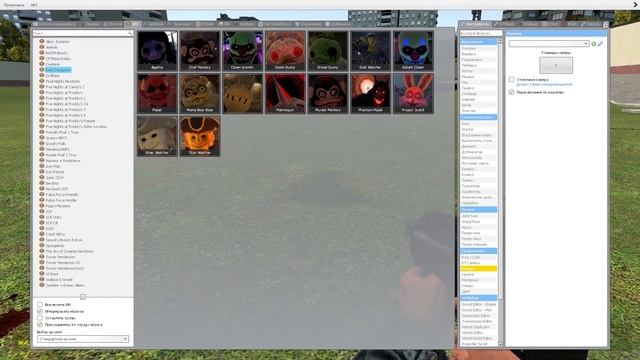Screen dimensions: 640x360
Task: Click the NPC search input field
Action: click(83, 33)
